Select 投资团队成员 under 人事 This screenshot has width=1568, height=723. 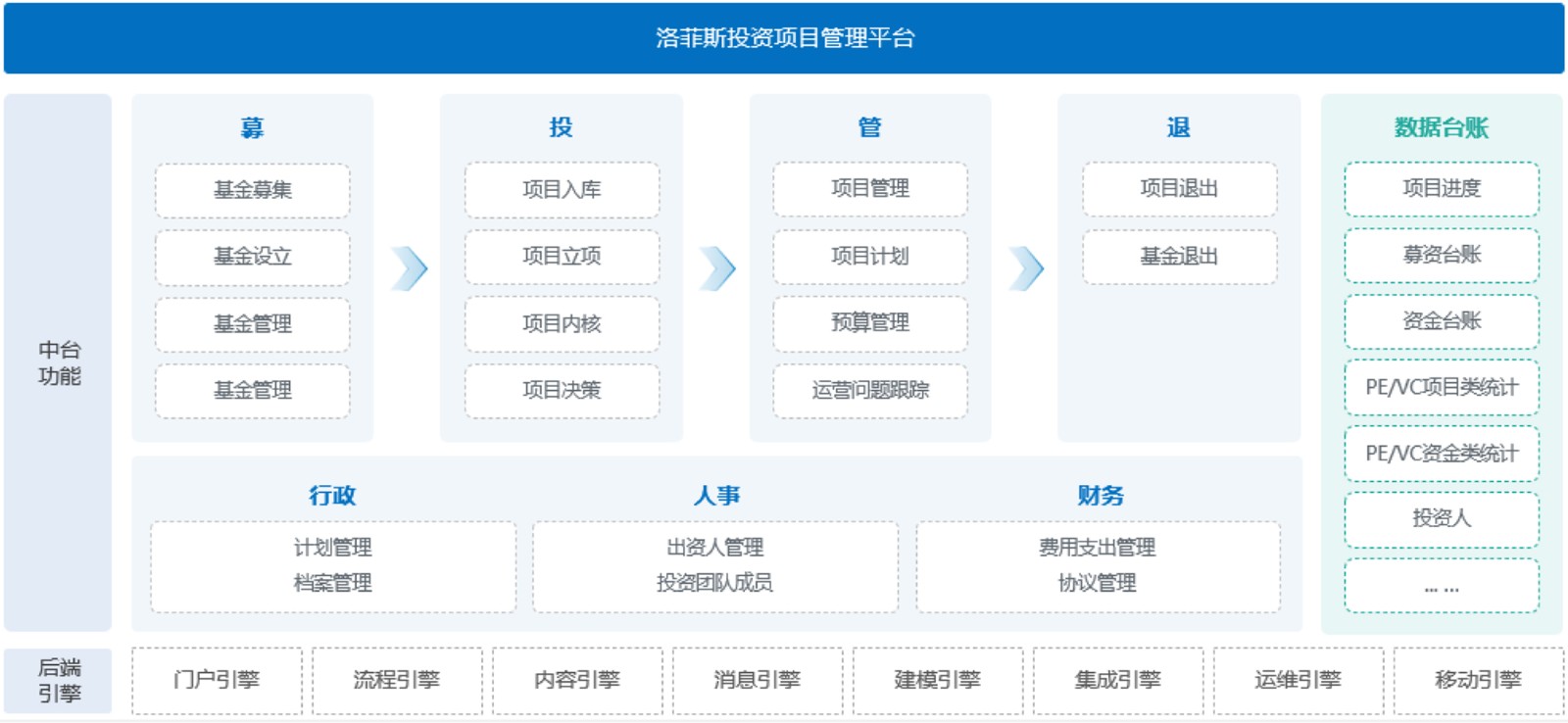[x=715, y=583]
